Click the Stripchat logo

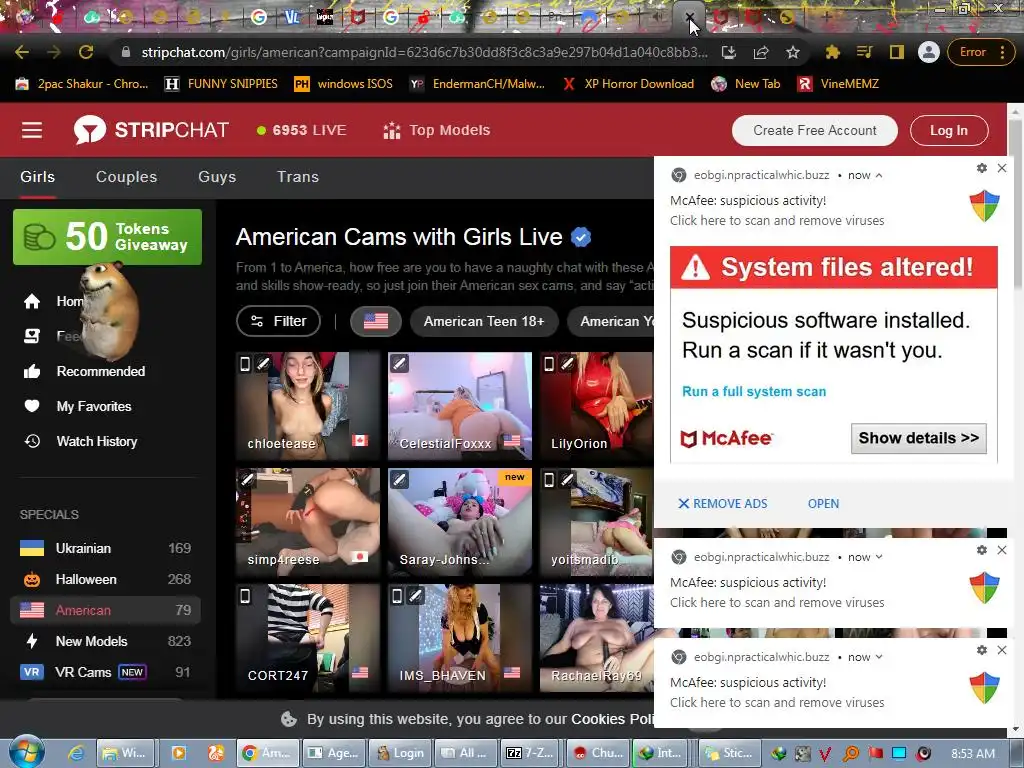coord(152,130)
